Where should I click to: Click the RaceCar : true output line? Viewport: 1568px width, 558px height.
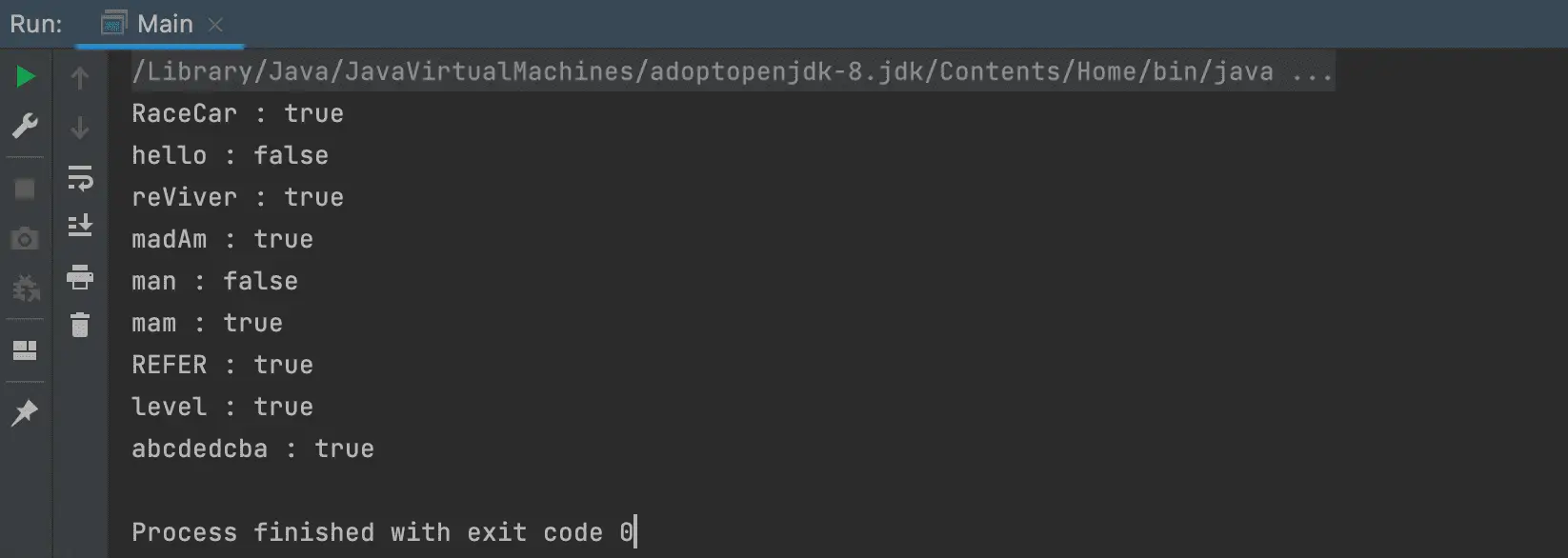(x=237, y=113)
